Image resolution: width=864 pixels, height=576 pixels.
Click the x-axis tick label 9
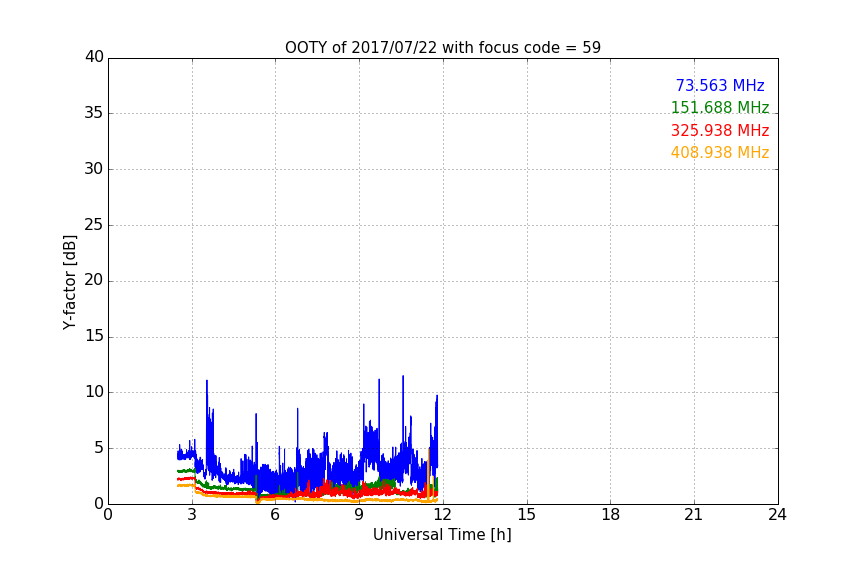click(359, 515)
